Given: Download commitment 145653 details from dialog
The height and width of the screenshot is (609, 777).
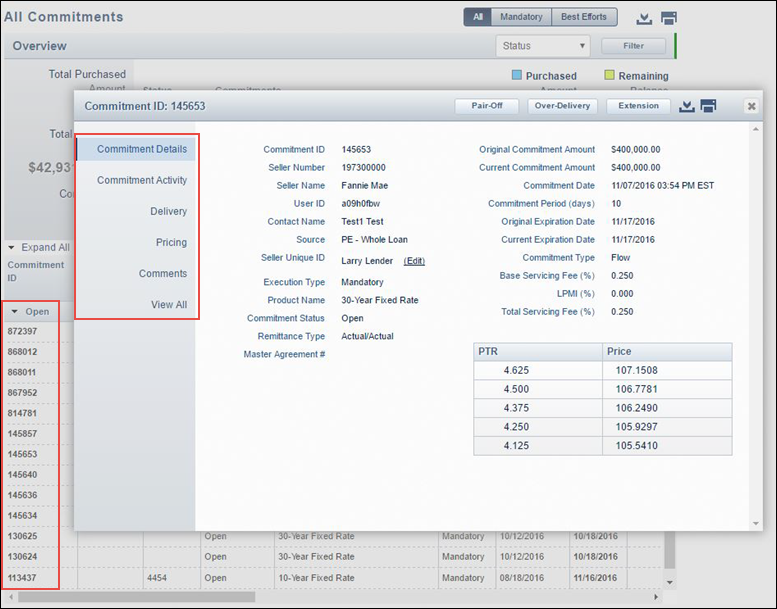Looking at the screenshot, I should (686, 106).
